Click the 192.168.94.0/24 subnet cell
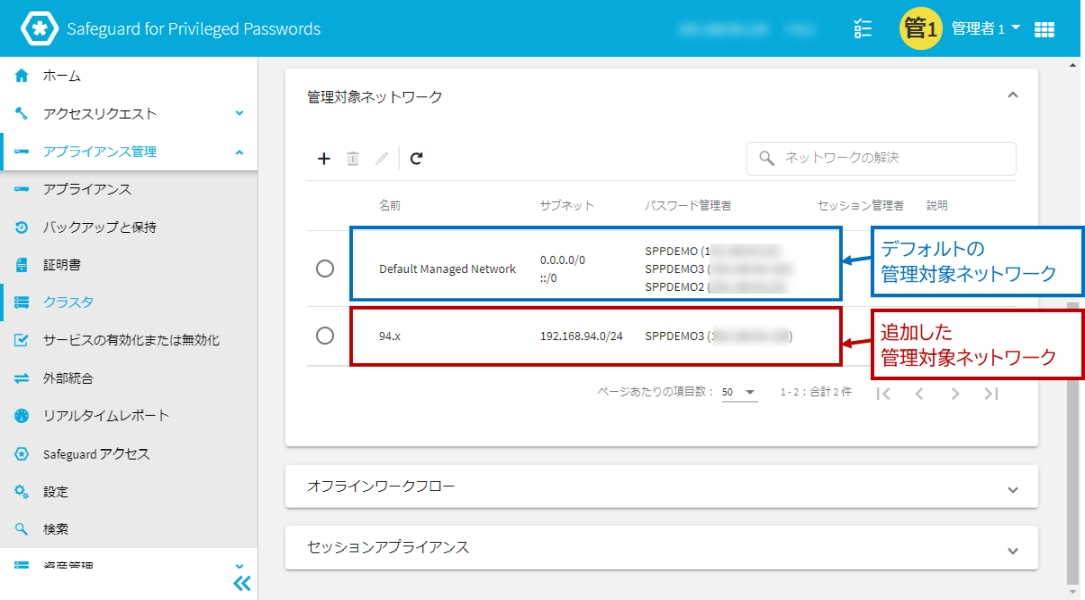This screenshot has height=600, width=1085. (x=581, y=336)
